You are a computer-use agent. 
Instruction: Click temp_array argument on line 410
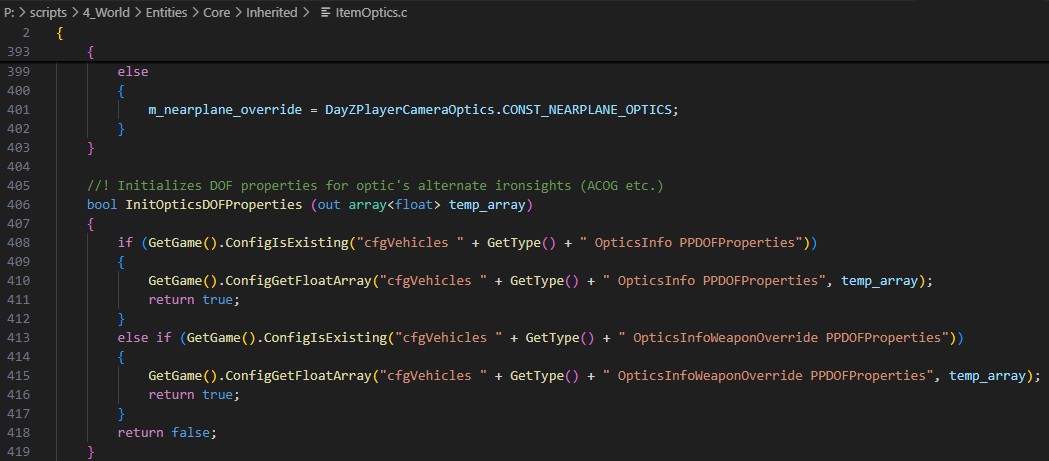pos(879,281)
